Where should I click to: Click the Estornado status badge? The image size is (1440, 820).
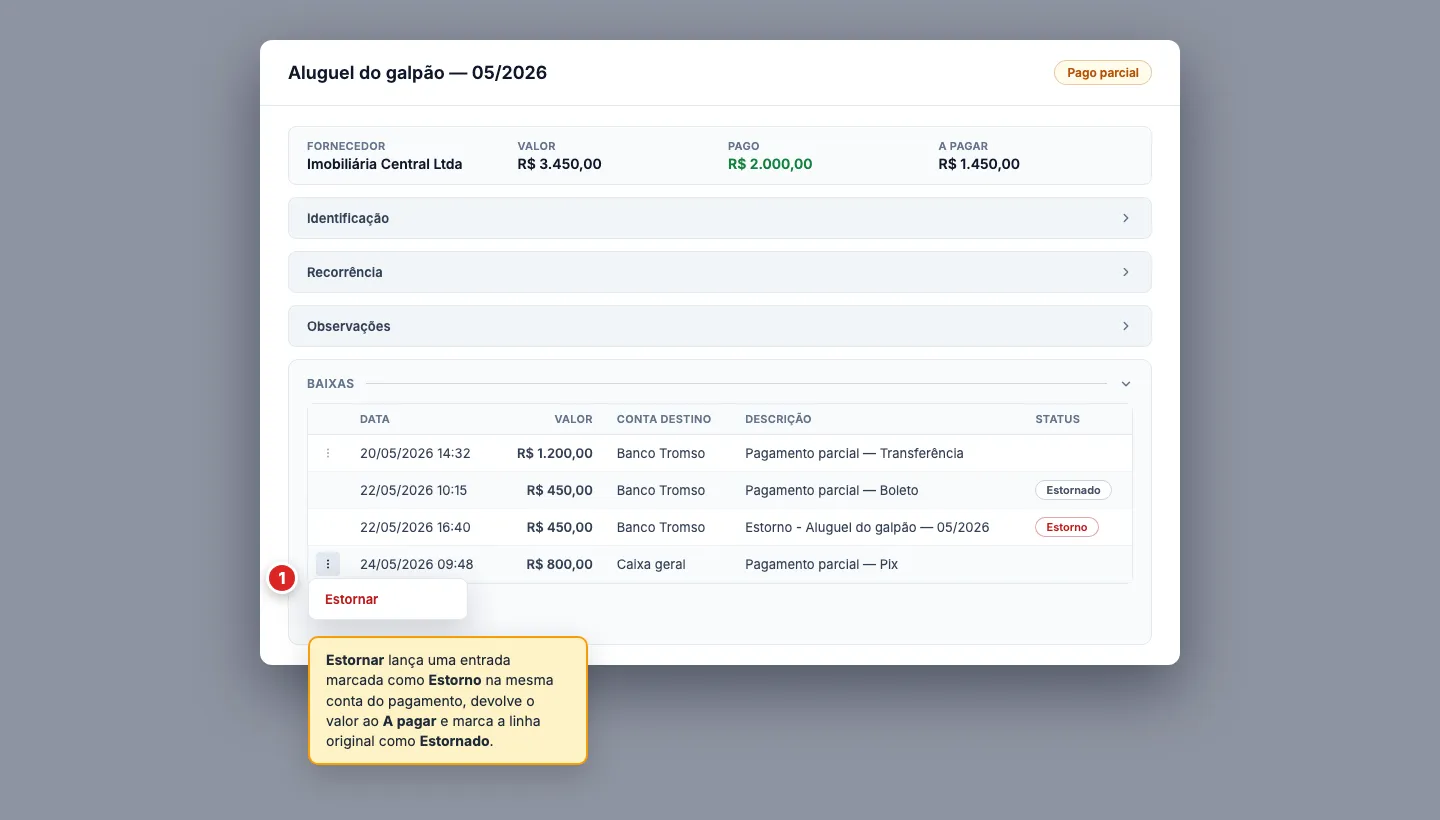1073,490
